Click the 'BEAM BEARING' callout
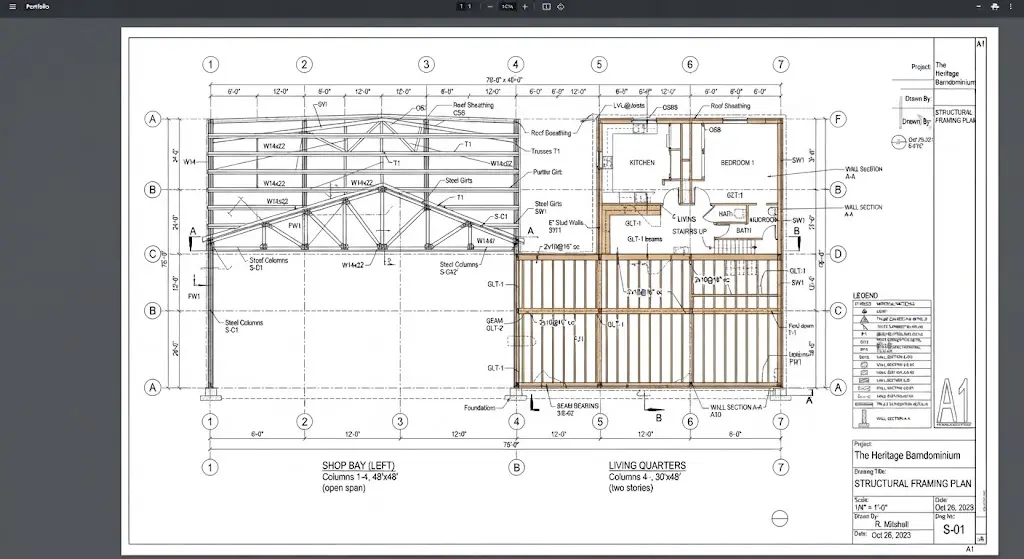 tap(577, 409)
